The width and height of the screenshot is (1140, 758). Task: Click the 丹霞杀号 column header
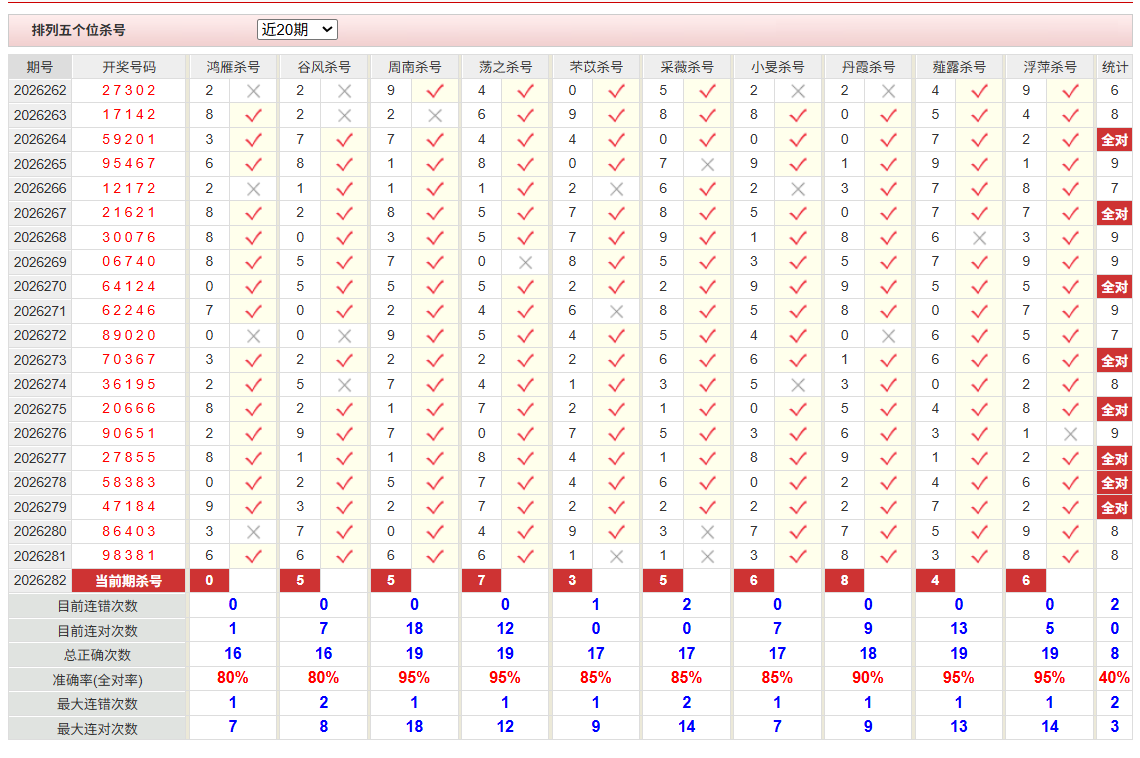pos(868,67)
